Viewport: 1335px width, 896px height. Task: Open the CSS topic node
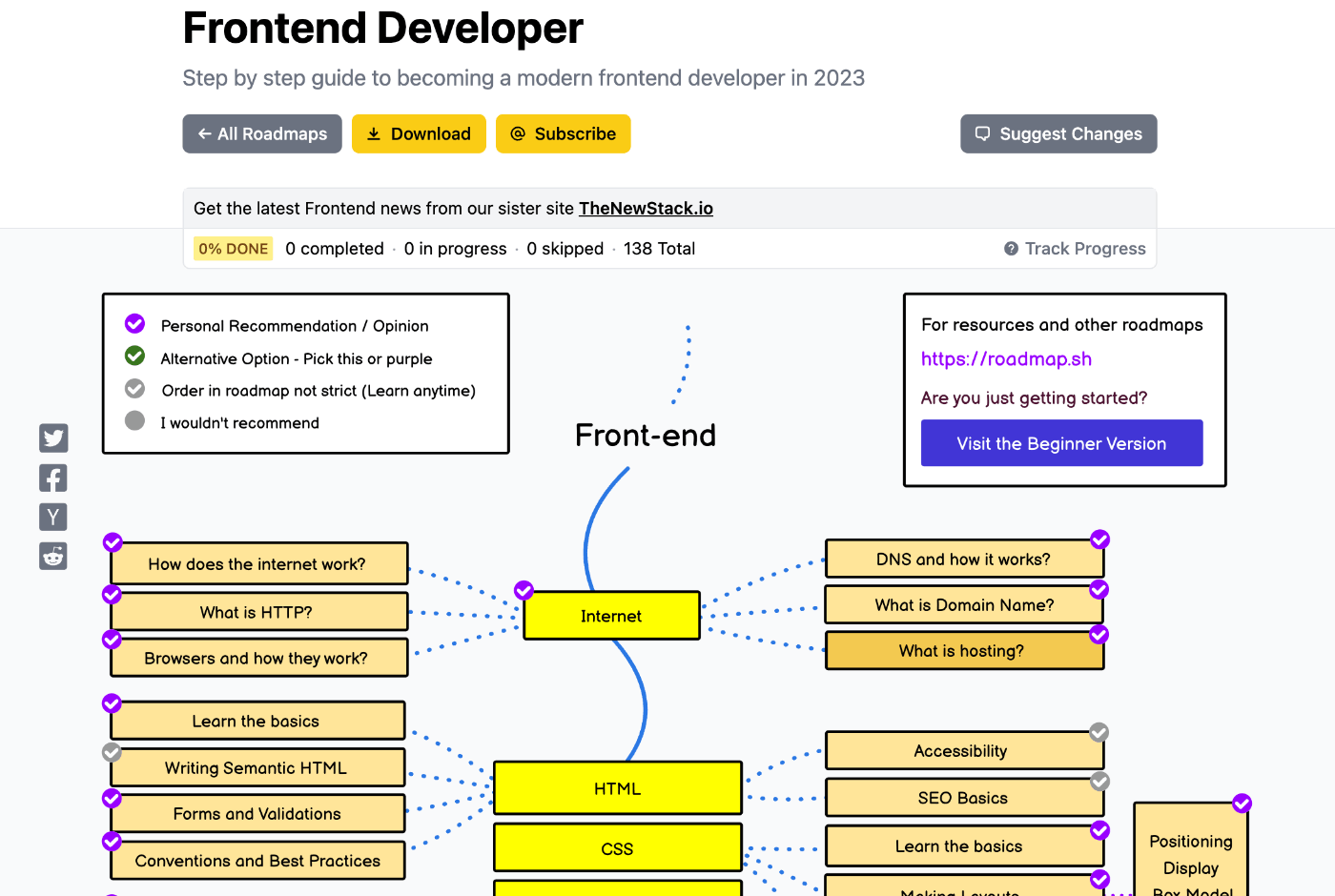click(617, 848)
